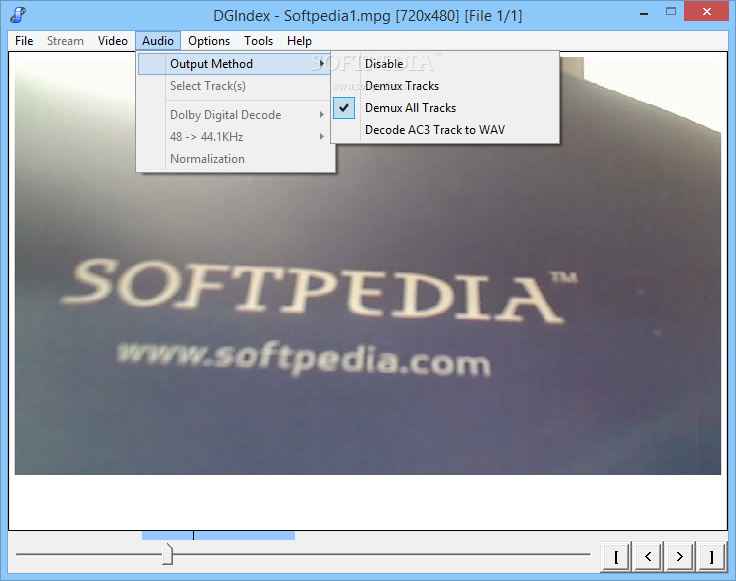
Task: Choose Decode AC3 Track to WAV
Action: click(x=445, y=130)
